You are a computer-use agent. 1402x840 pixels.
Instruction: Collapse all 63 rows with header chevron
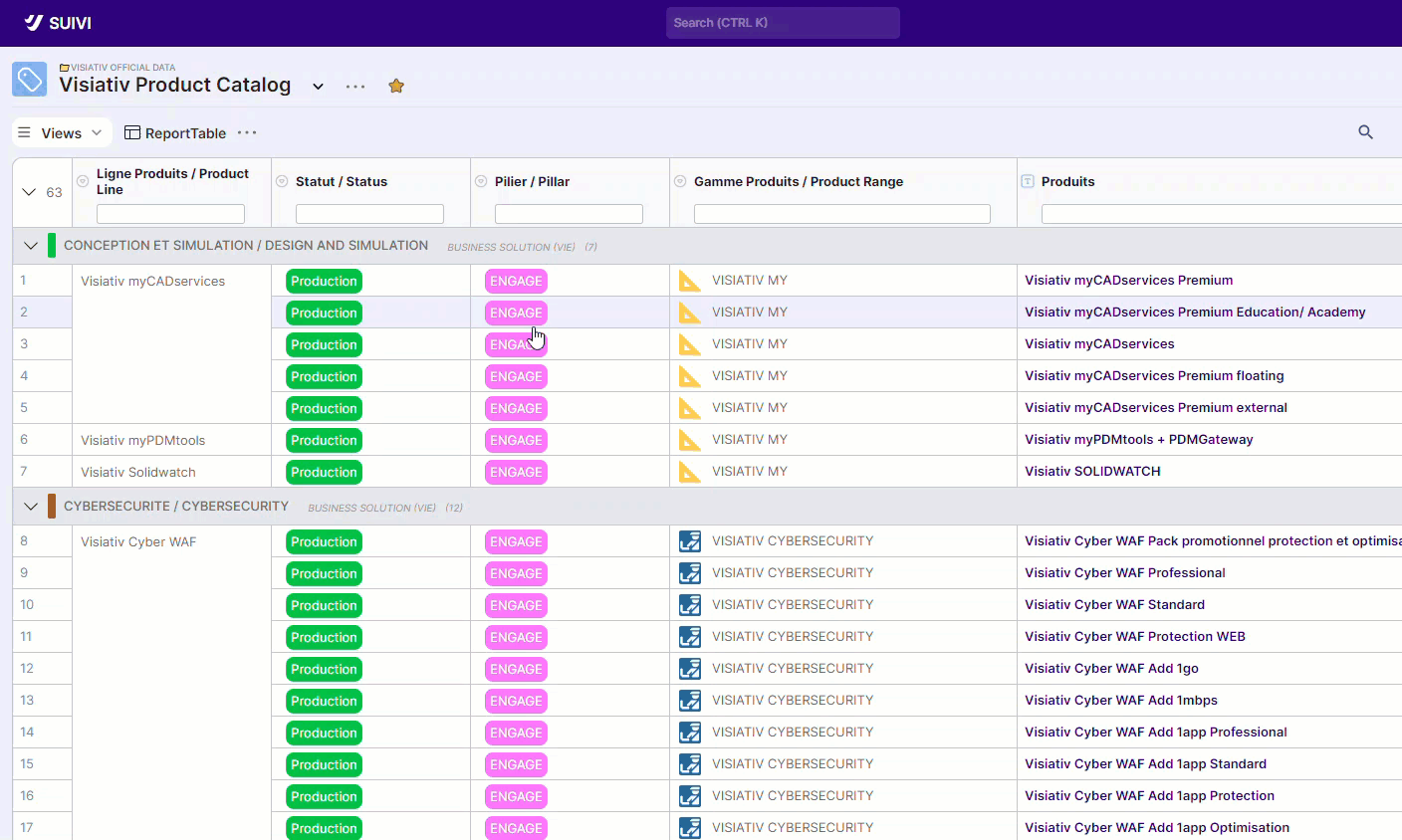[x=29, y=192]
